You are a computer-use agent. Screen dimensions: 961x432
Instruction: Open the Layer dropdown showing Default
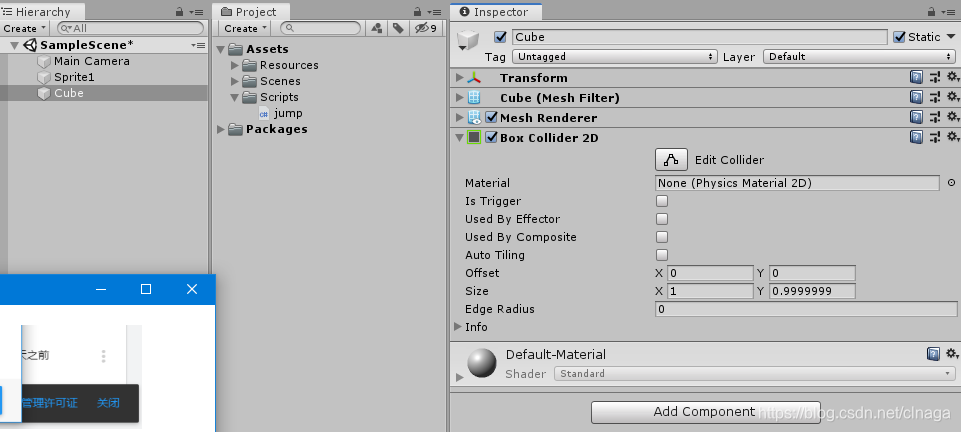pyautogui.click(x=859, y=56)
